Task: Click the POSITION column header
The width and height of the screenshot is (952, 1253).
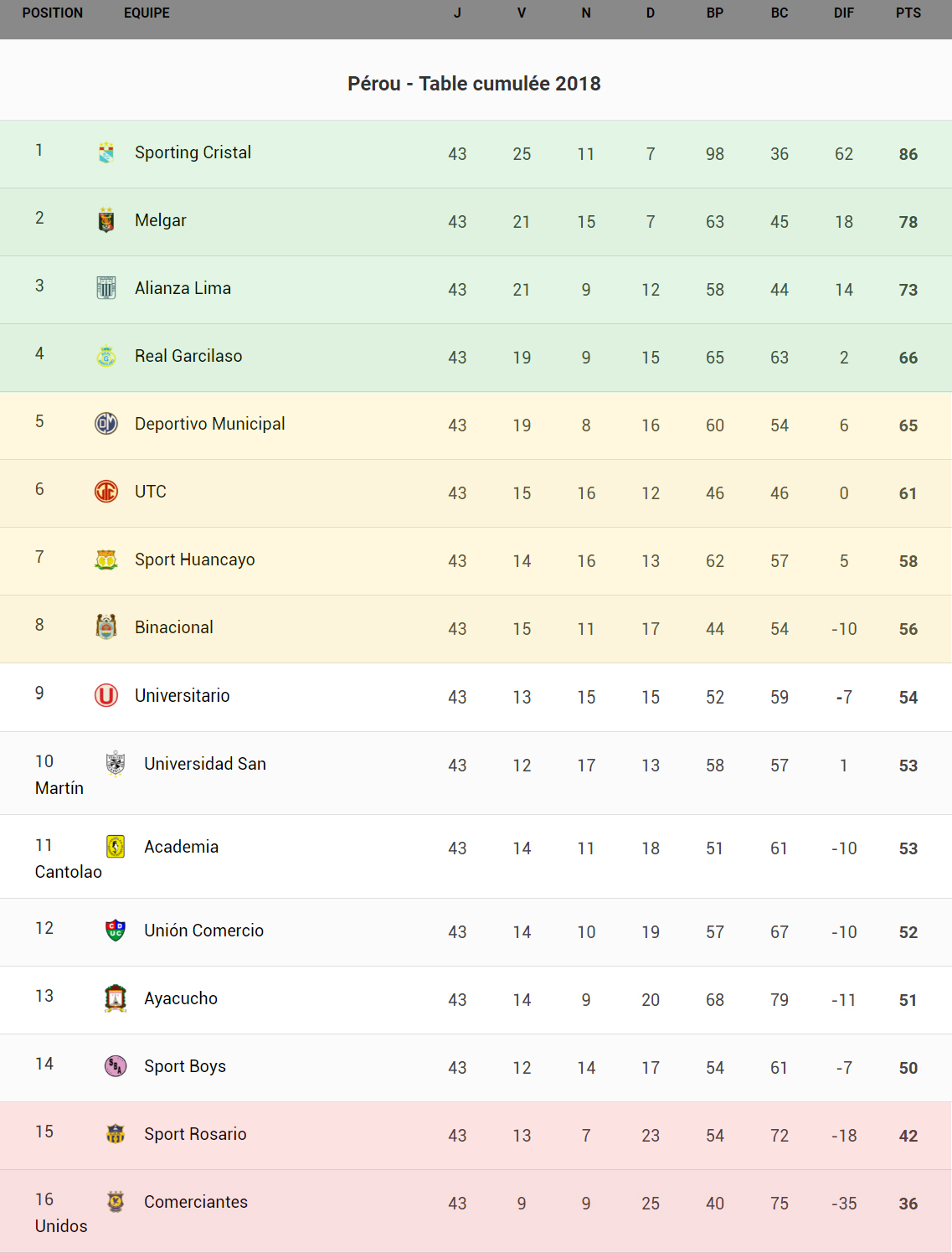Action: click(x=53, y=13)
